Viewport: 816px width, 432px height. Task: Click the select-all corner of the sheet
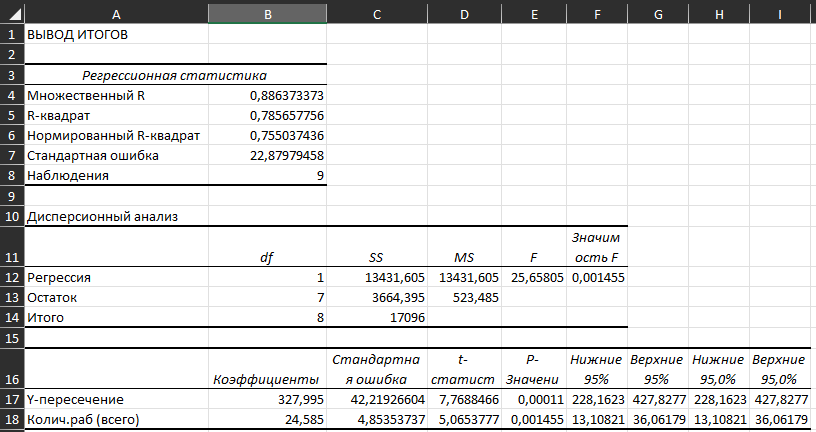pos(11,12)
